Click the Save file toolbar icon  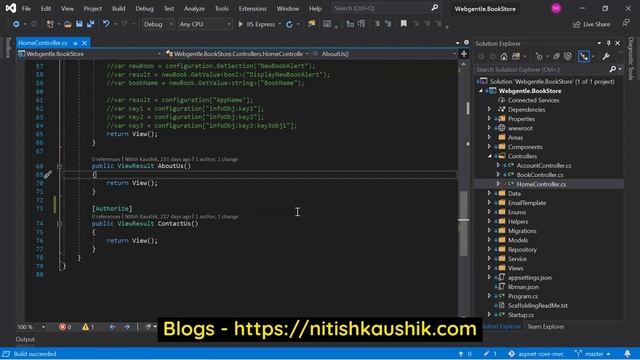pyautogui.click(x=79, y=24)
